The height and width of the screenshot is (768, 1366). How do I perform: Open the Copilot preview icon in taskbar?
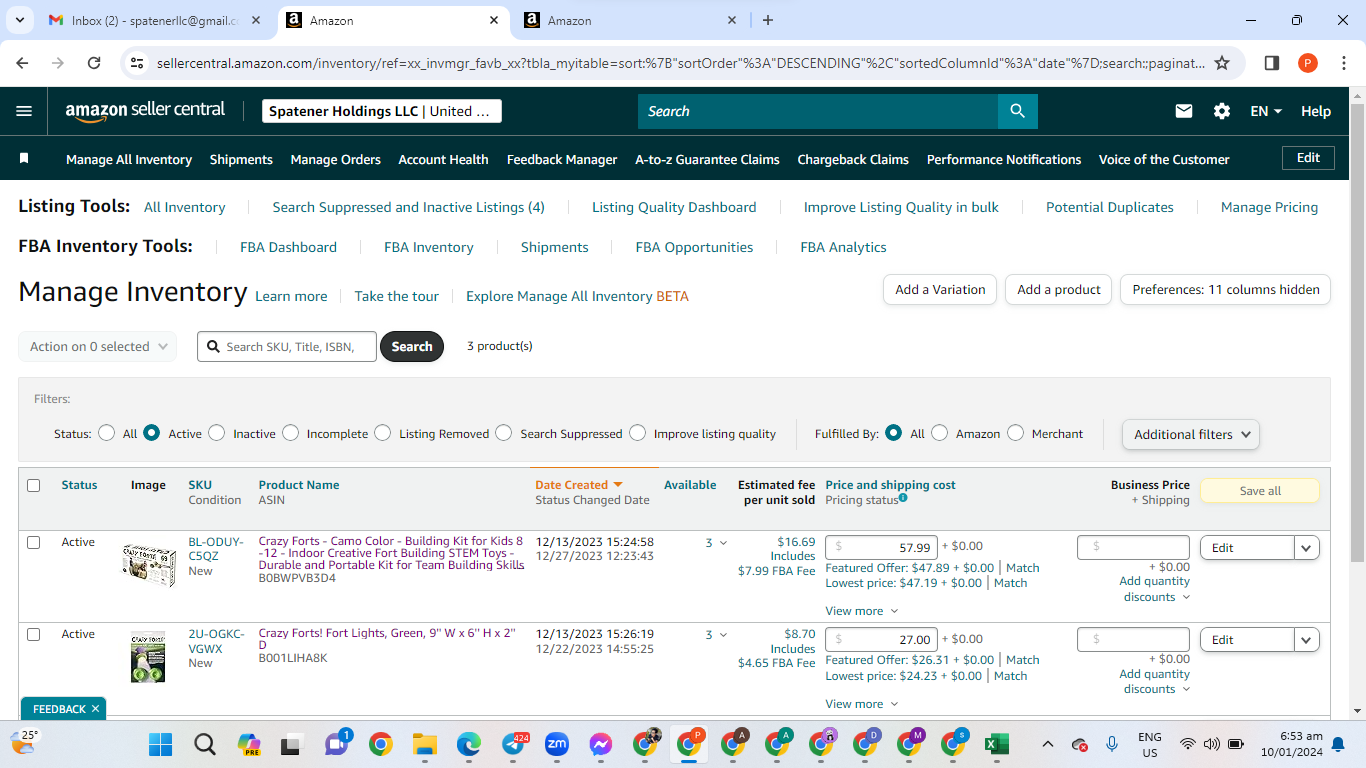pyautogui.click(x=249, y=744)
